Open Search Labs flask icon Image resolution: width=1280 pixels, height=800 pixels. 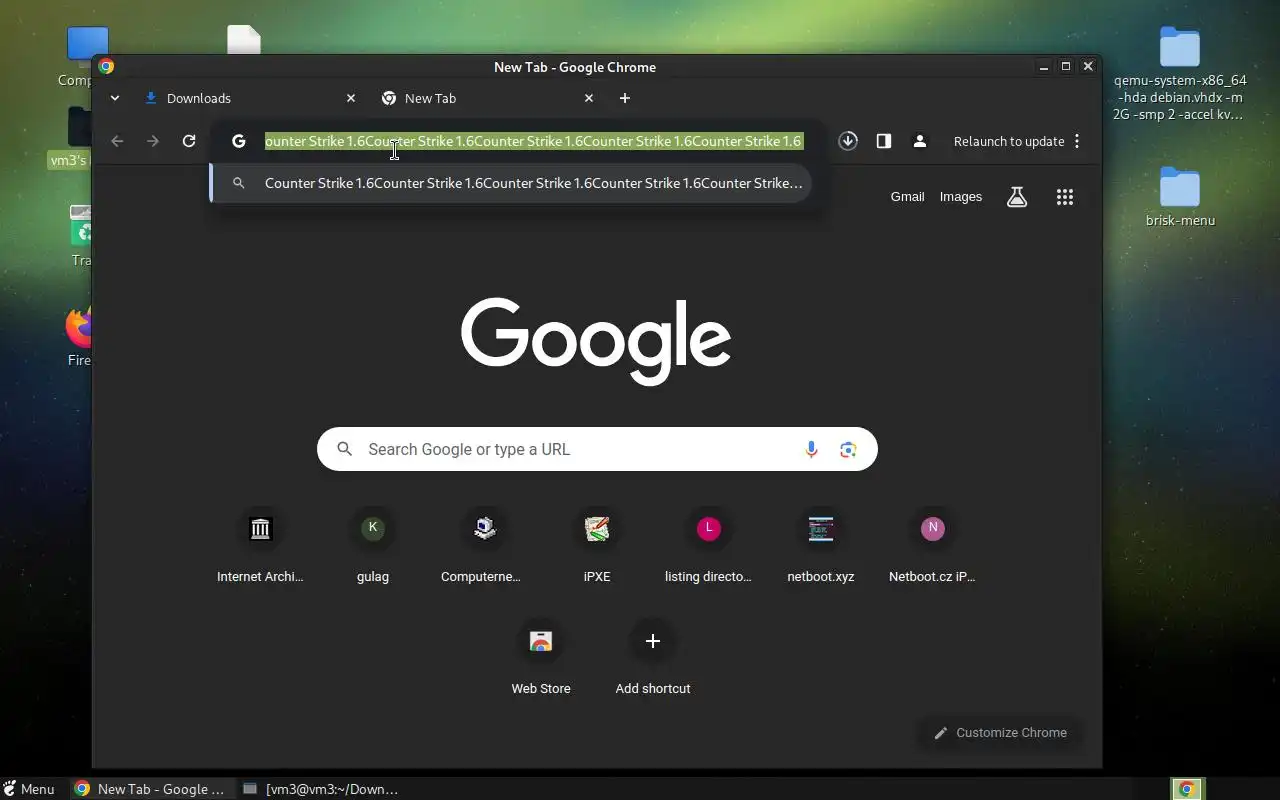(1017, 197)
